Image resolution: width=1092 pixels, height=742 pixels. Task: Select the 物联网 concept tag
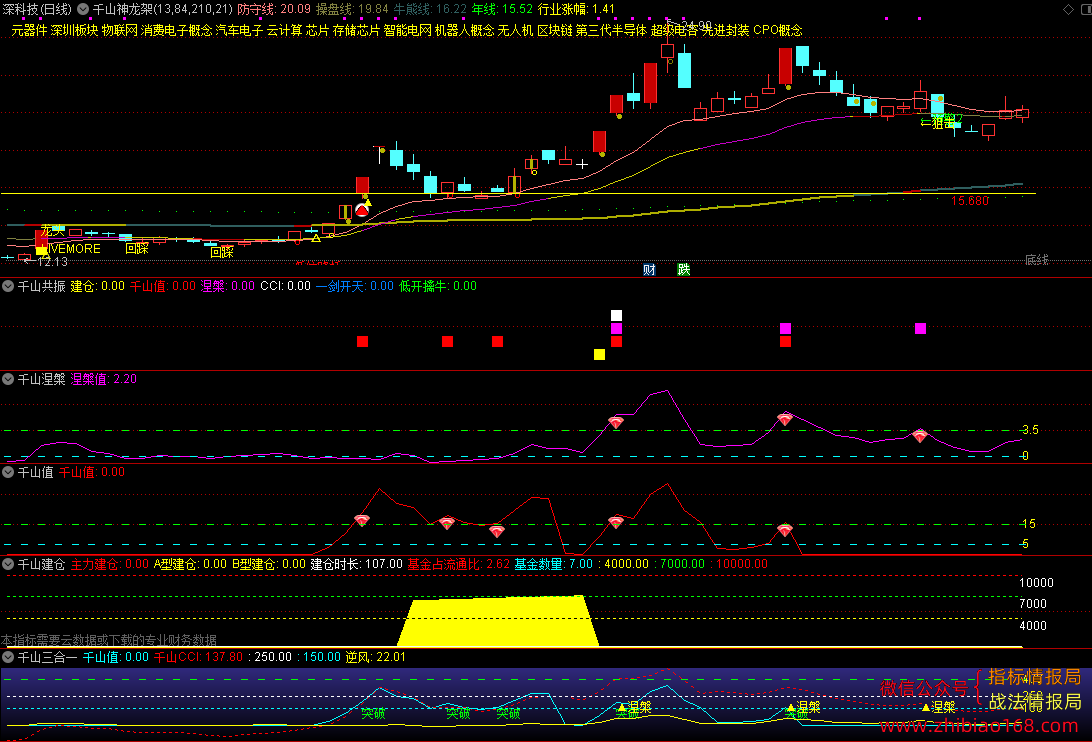pos(119,31)
